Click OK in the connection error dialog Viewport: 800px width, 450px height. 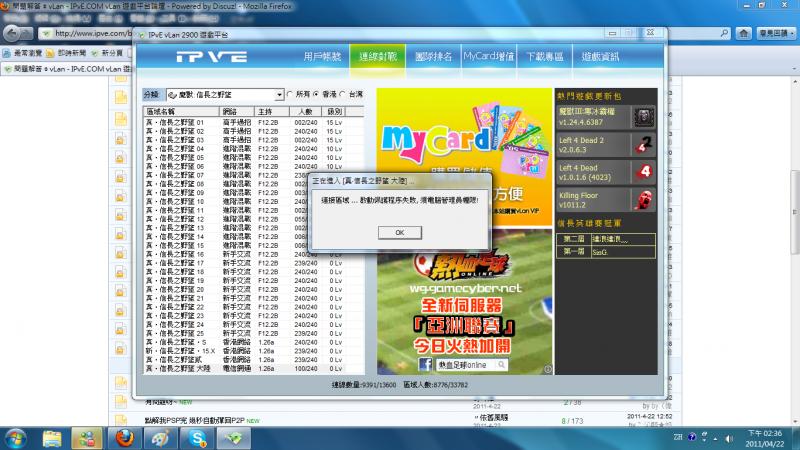pyautogui.click(x=399, y=232)
